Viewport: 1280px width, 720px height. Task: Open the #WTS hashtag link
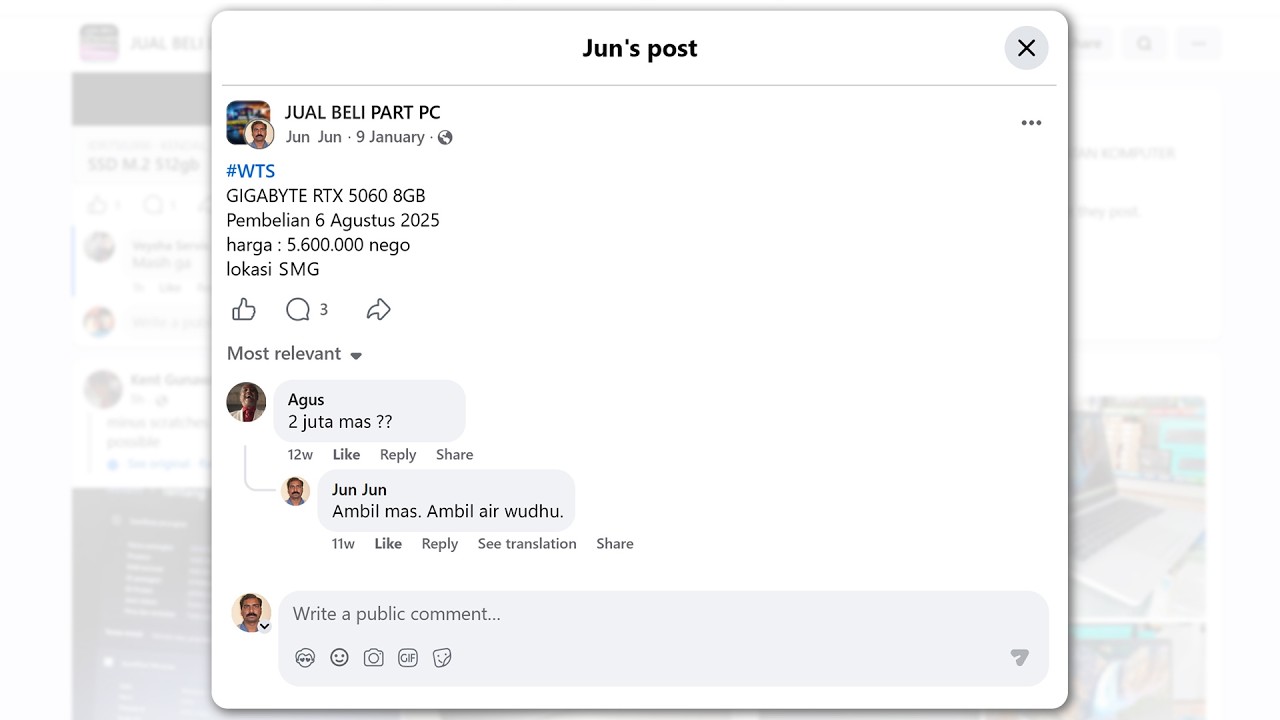pyautogui.click(x=250, y=171)
